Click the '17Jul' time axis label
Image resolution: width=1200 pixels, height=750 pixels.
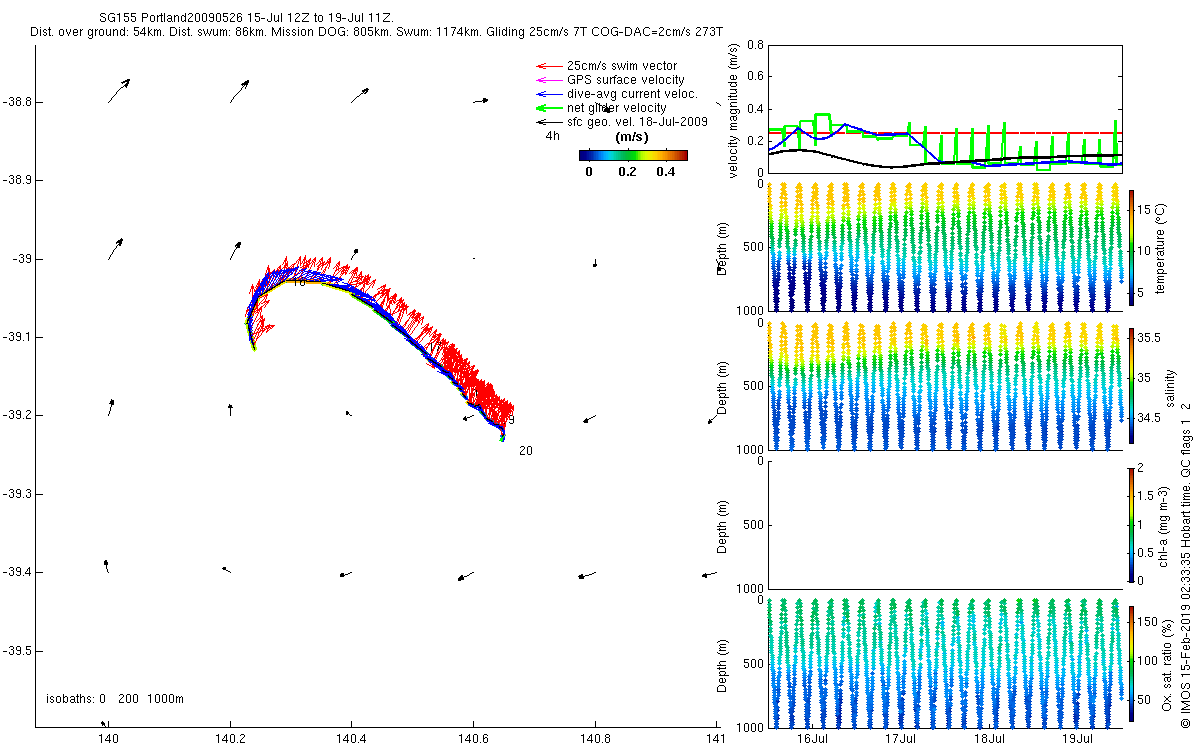901,739
